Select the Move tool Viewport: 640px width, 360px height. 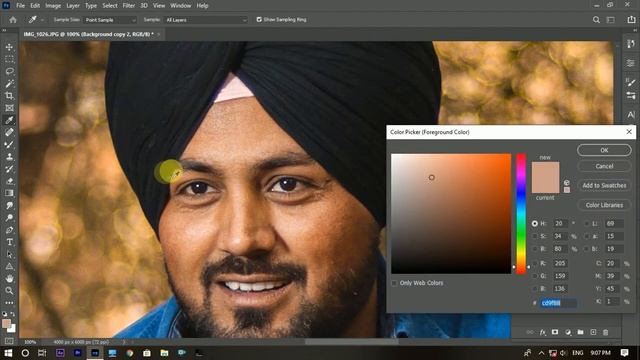pos(9,47)
